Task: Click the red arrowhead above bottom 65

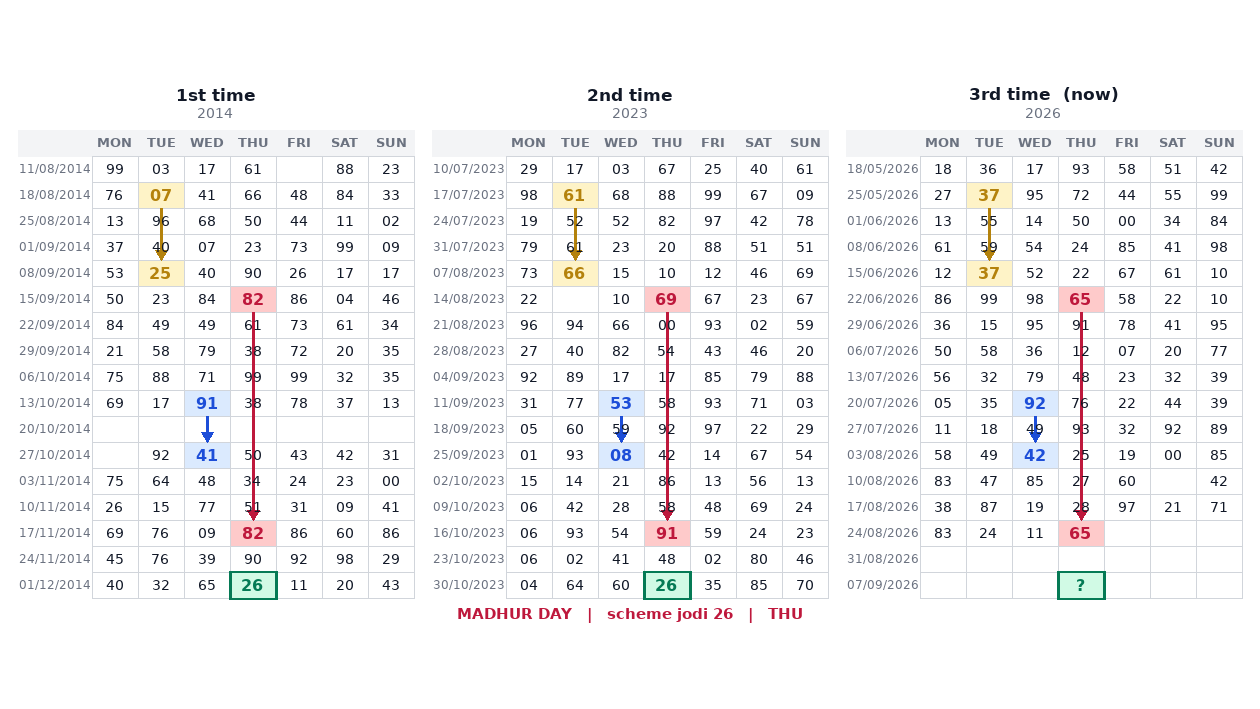Action: (1081, 515)
